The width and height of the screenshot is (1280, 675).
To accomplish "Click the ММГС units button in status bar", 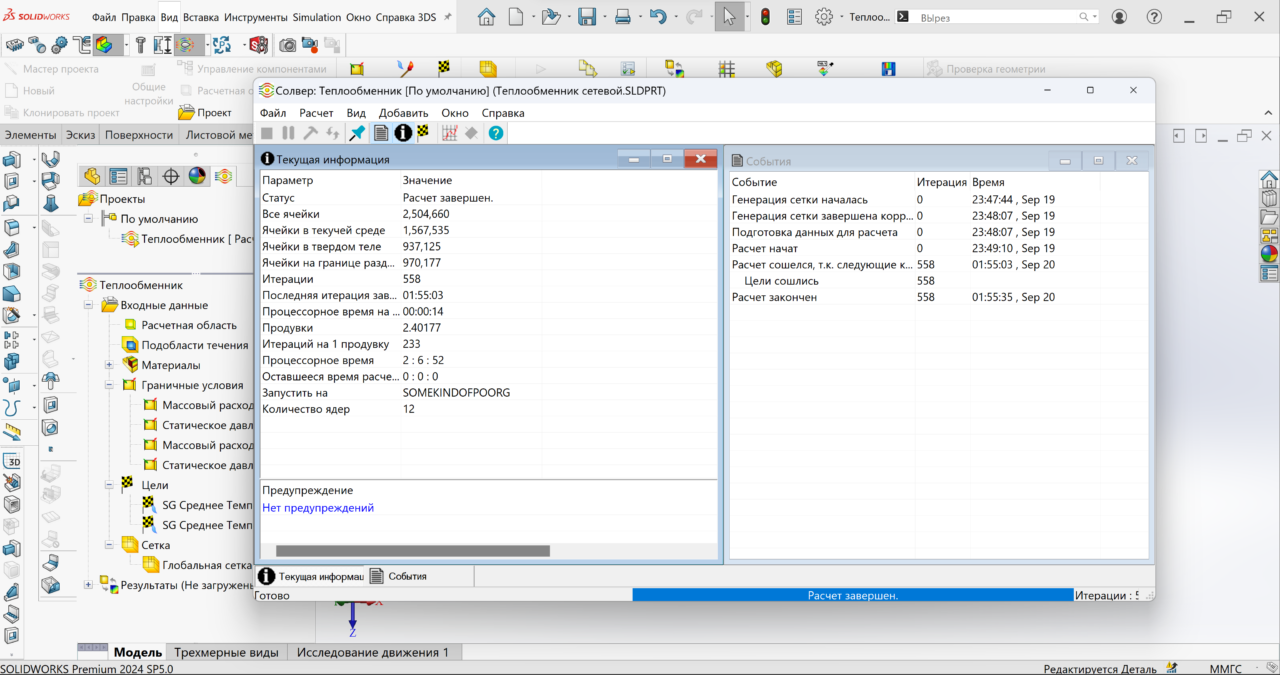I will 1225,668.
